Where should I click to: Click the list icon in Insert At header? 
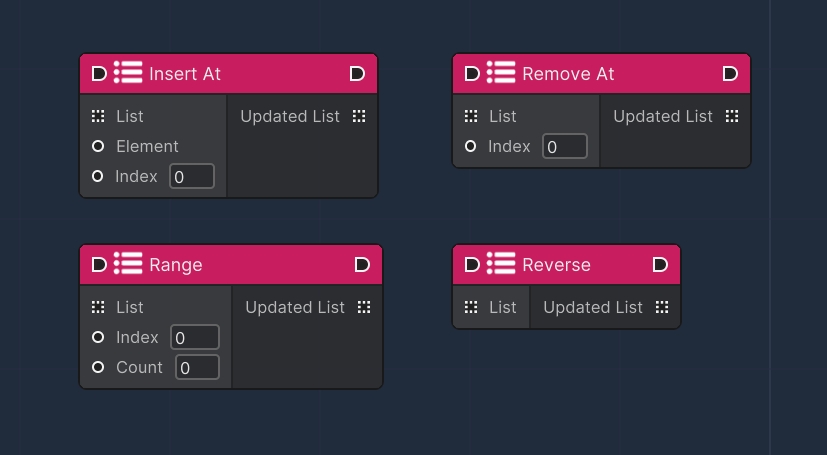tap(128, 73)
